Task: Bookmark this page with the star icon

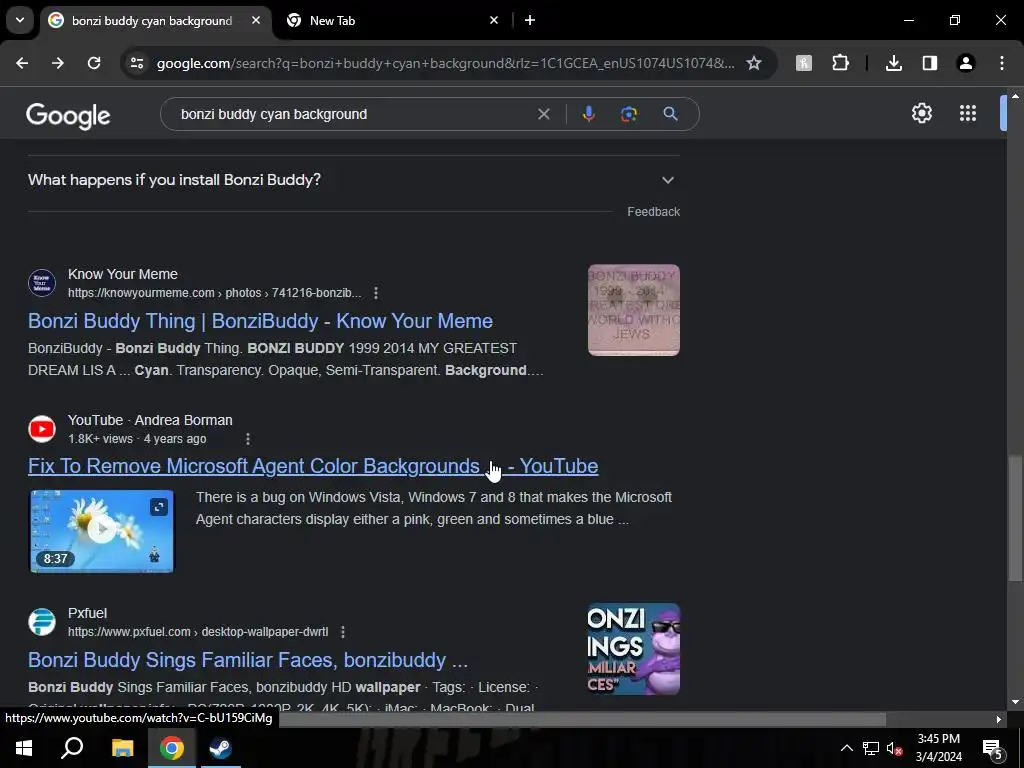Action: [754, 63]
